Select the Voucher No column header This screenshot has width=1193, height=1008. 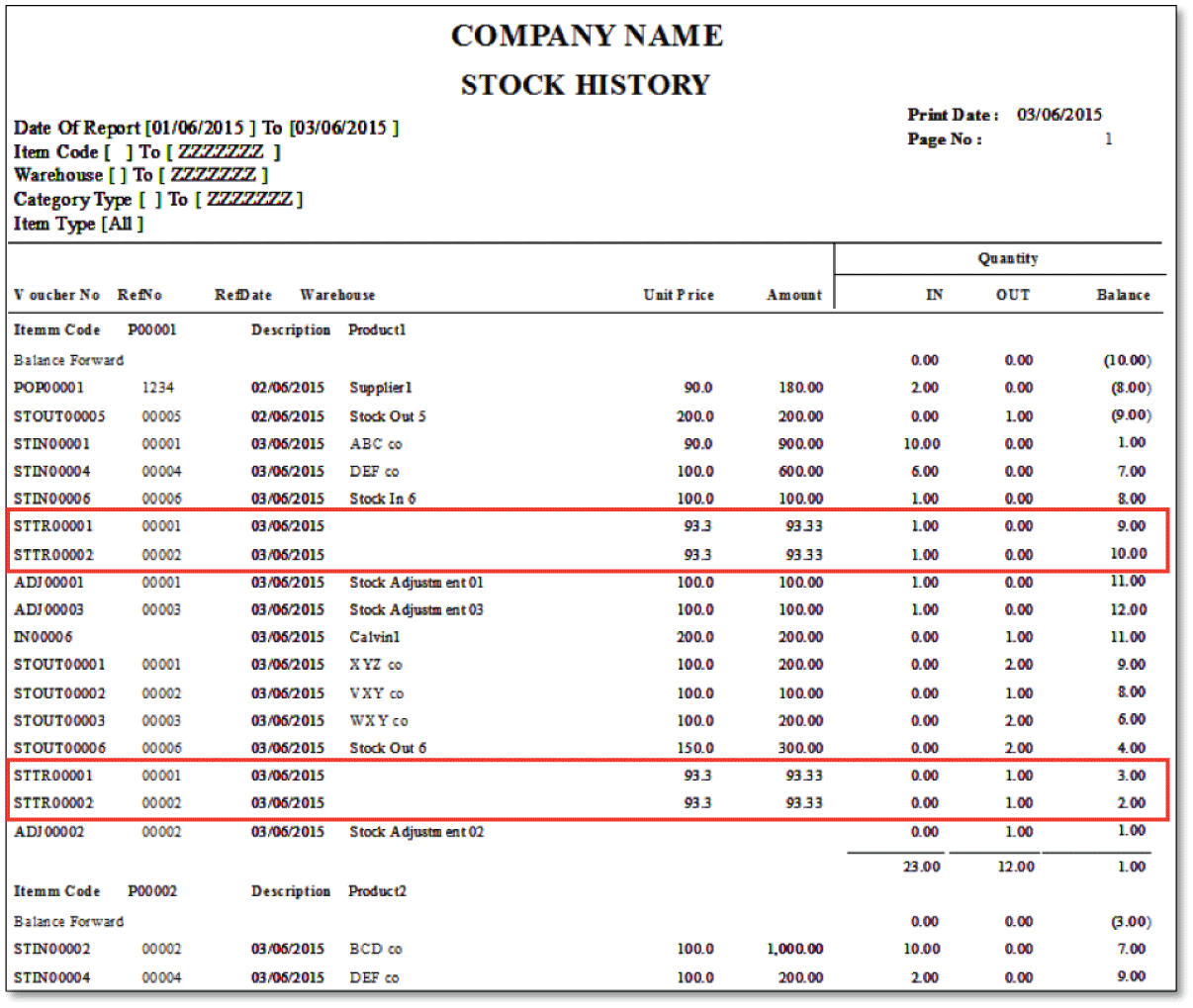tap(56, 295)
